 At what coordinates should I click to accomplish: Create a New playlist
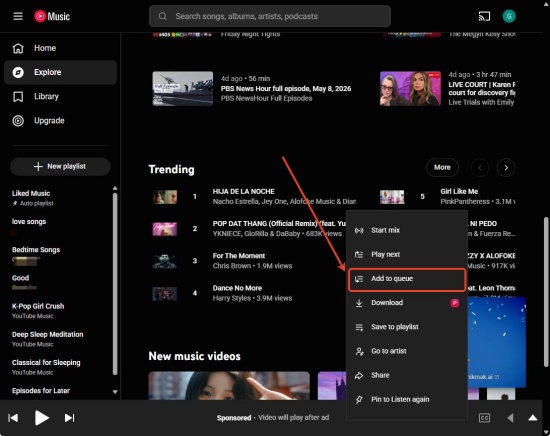60,167
